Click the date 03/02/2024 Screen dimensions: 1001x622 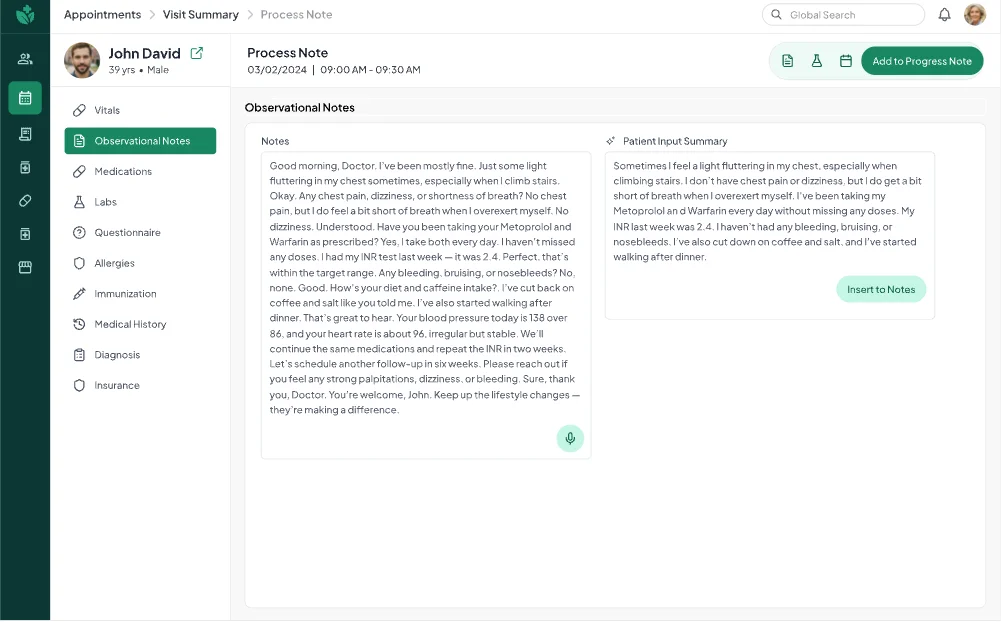tap(277, 70)
